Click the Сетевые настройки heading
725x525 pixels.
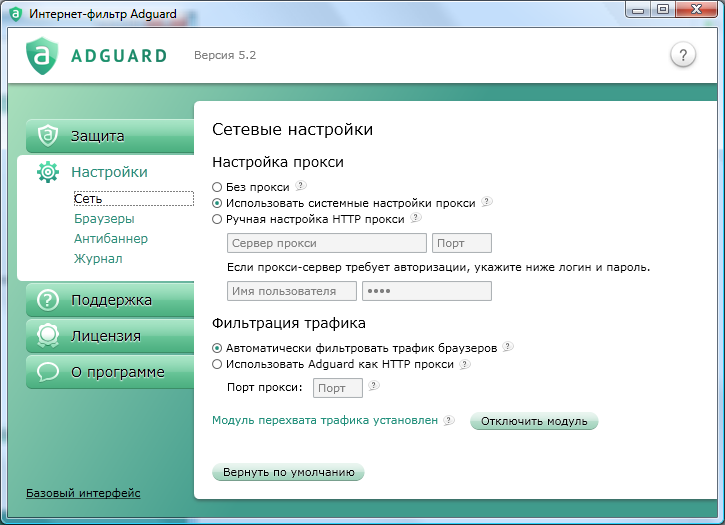pyautogui.click(x=292, y=129)
